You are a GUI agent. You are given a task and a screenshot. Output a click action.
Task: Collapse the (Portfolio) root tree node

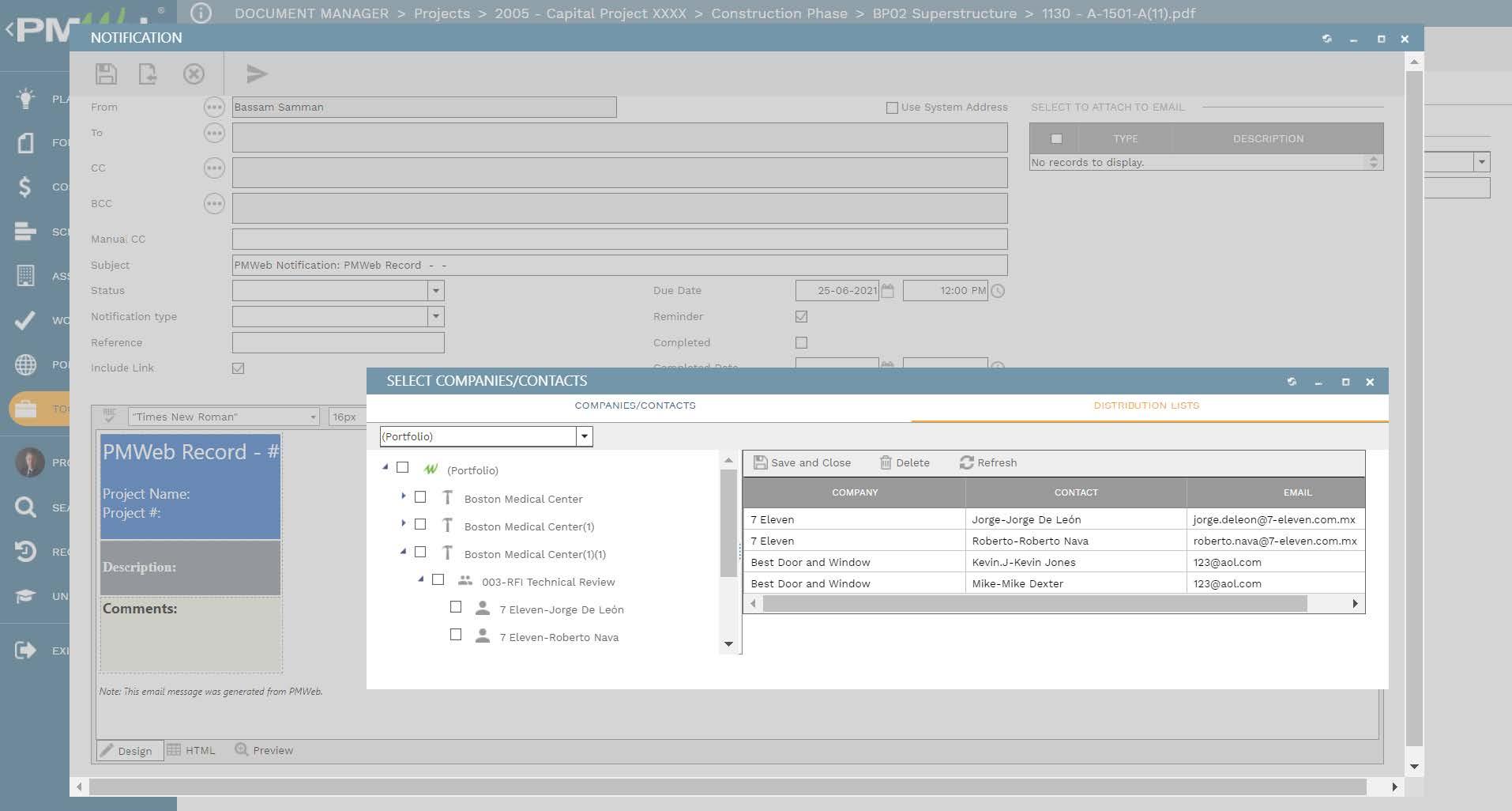coord(386,467)
